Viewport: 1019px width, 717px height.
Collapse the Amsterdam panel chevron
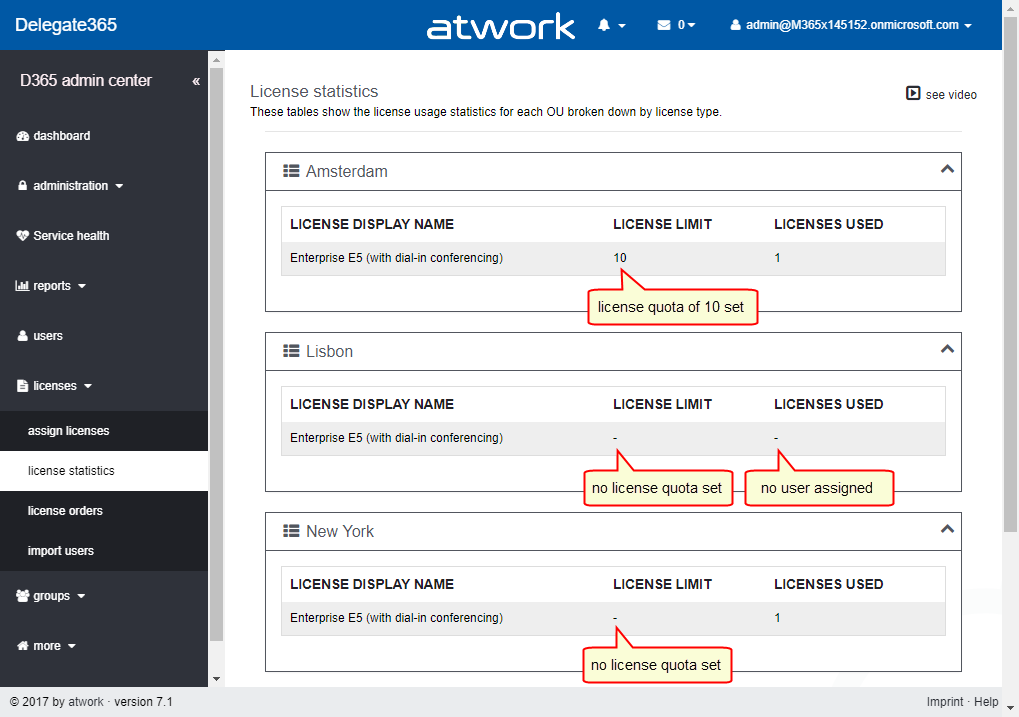point(947,169)
